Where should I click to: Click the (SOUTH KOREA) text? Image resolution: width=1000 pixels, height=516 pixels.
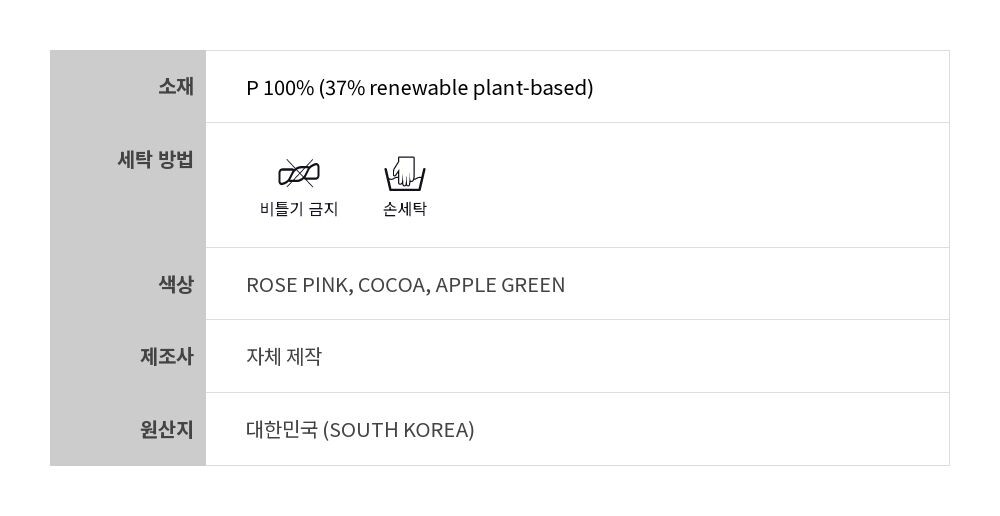[399, 430]
